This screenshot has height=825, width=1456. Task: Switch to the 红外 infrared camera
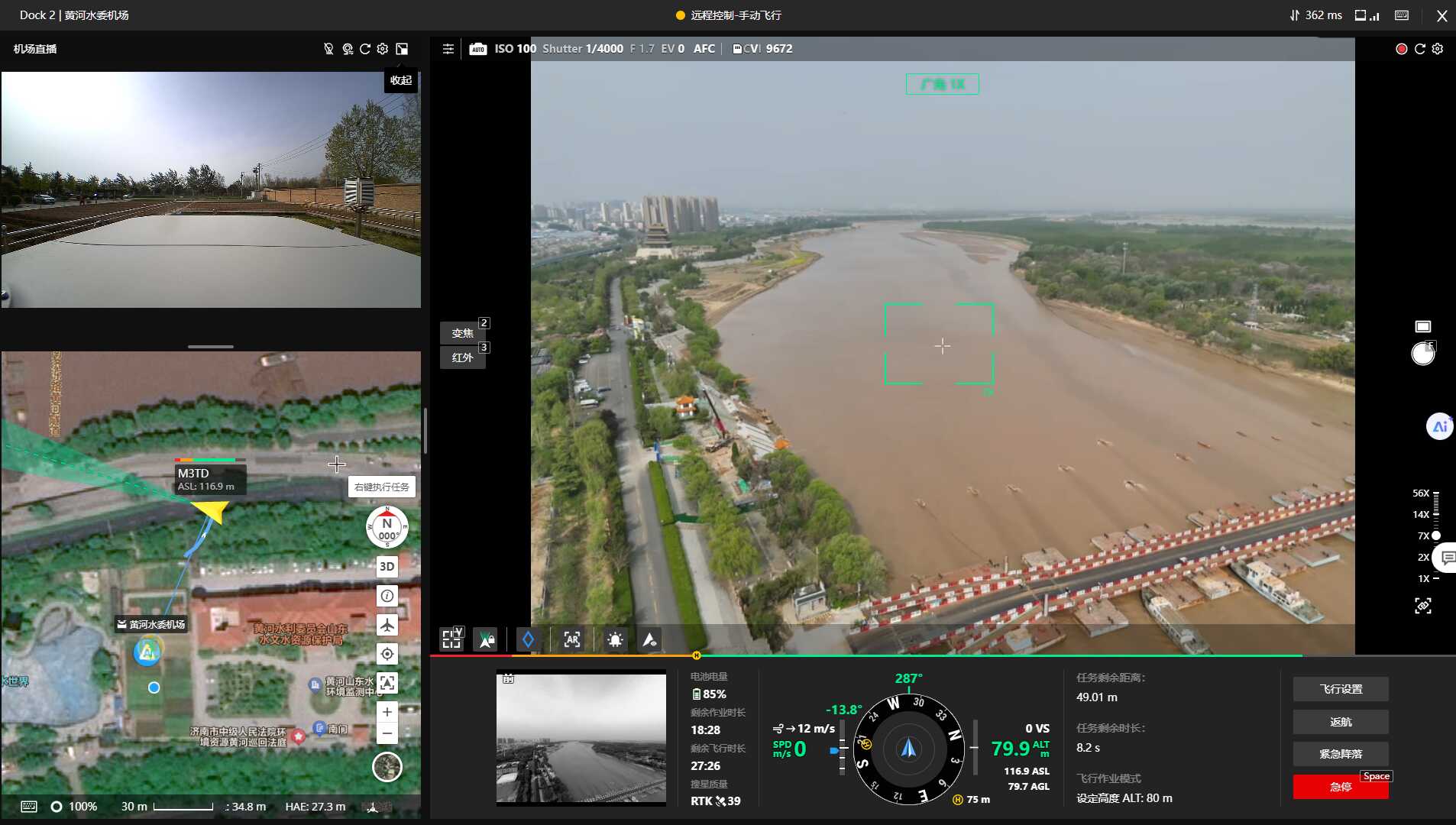click(463, 357)
